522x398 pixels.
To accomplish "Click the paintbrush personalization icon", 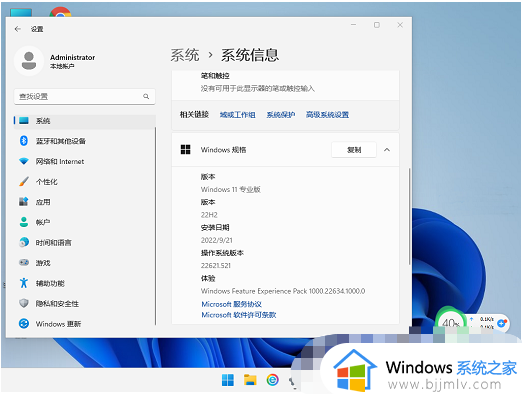I will (x=24, y=181).
